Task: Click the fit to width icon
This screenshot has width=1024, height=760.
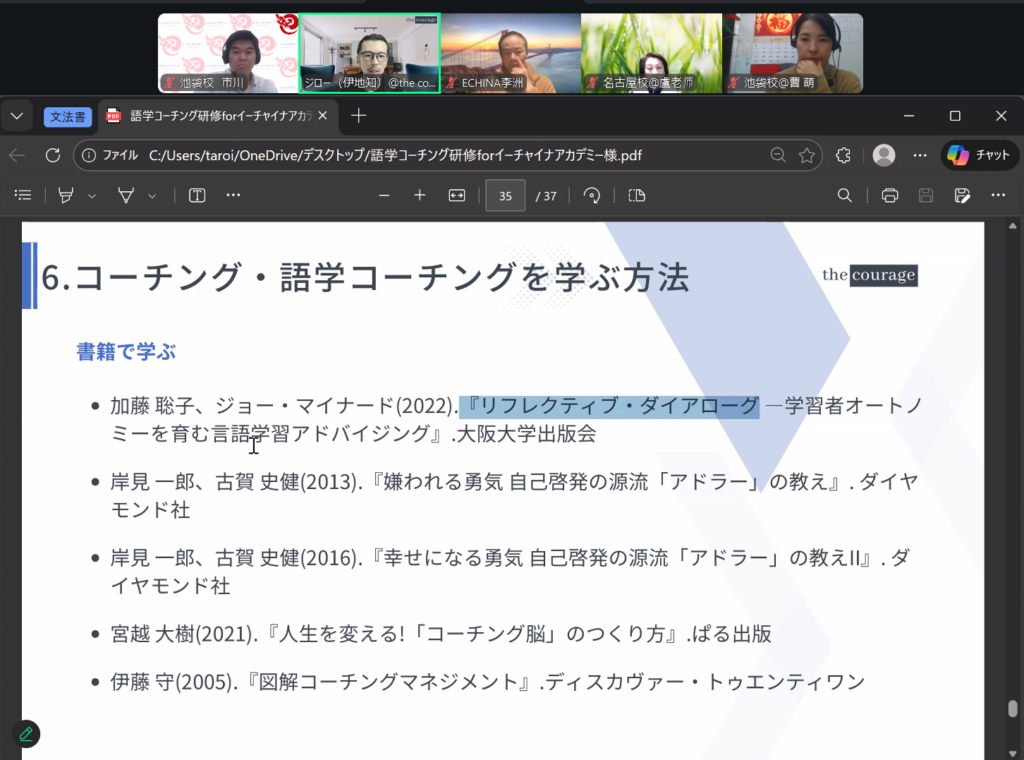Action: click(x=457, y=195)
